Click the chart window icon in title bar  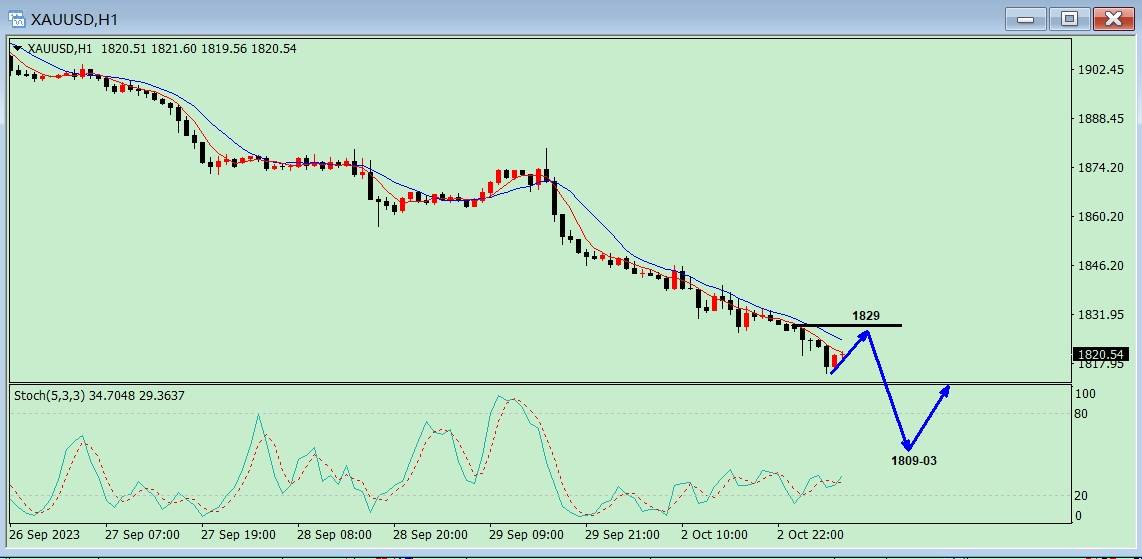pyautogui.click(x=17, y=19)
